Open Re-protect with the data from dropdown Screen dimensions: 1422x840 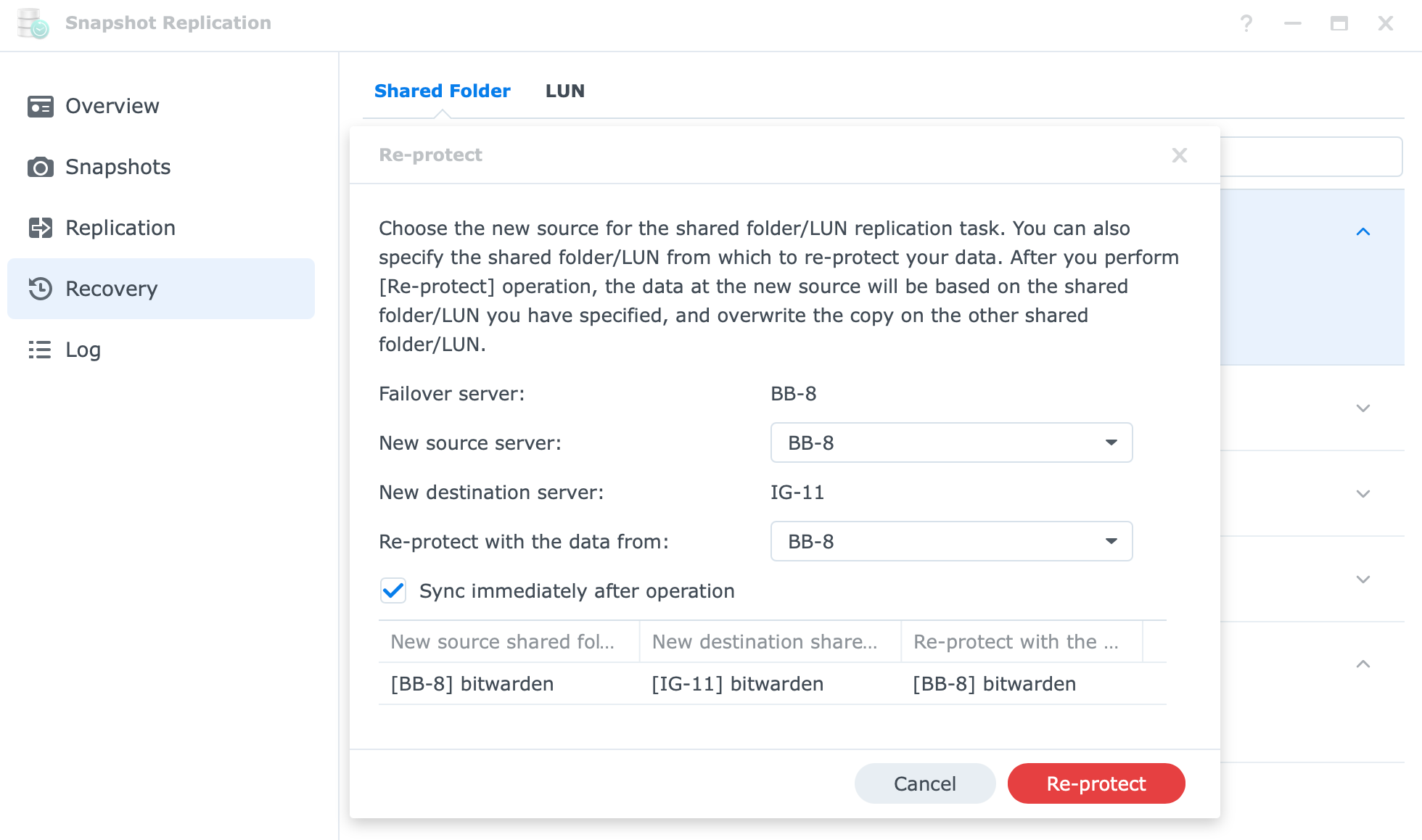click(x=951, y=541)
